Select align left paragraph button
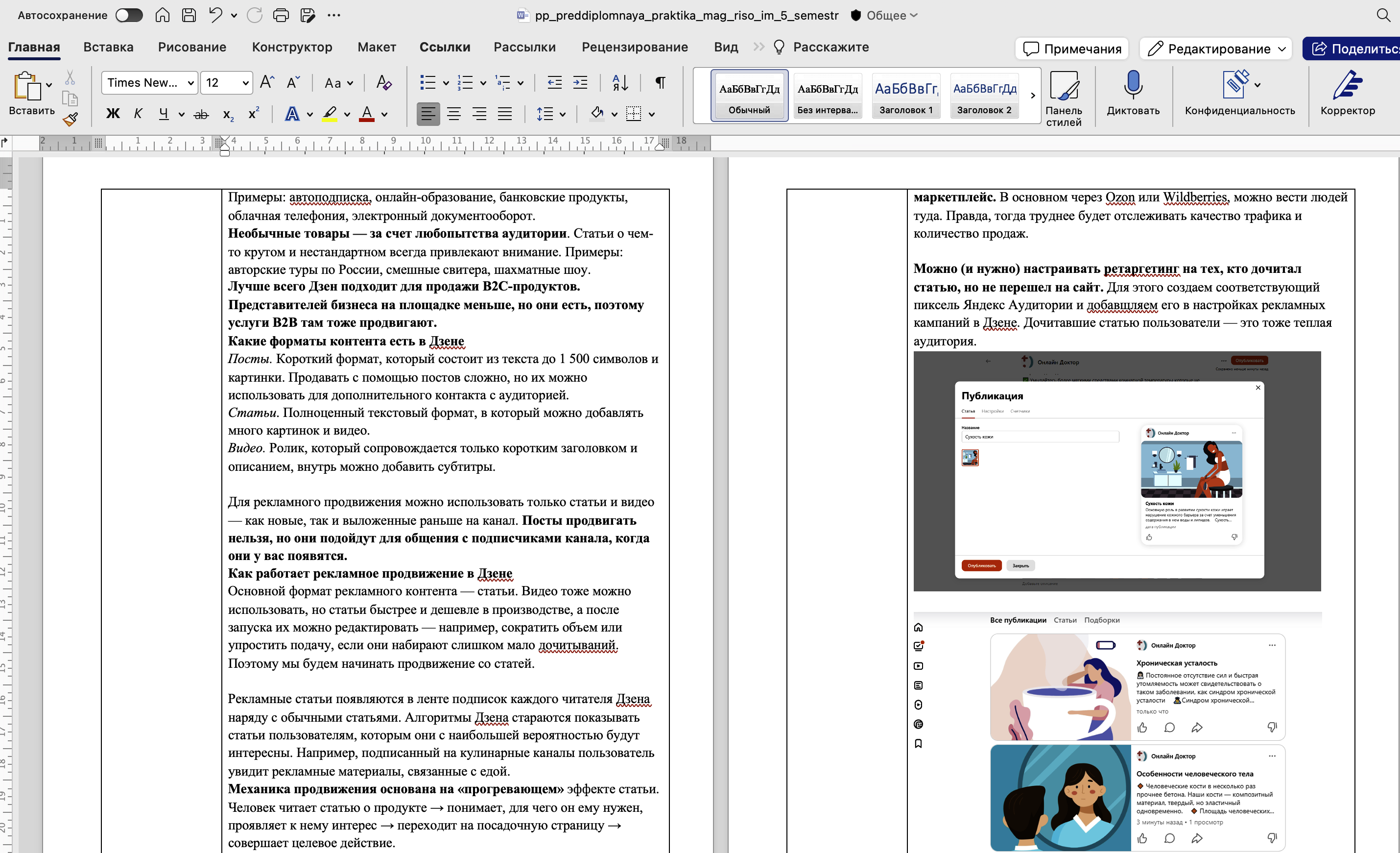1400x853 pixels. 428,114
